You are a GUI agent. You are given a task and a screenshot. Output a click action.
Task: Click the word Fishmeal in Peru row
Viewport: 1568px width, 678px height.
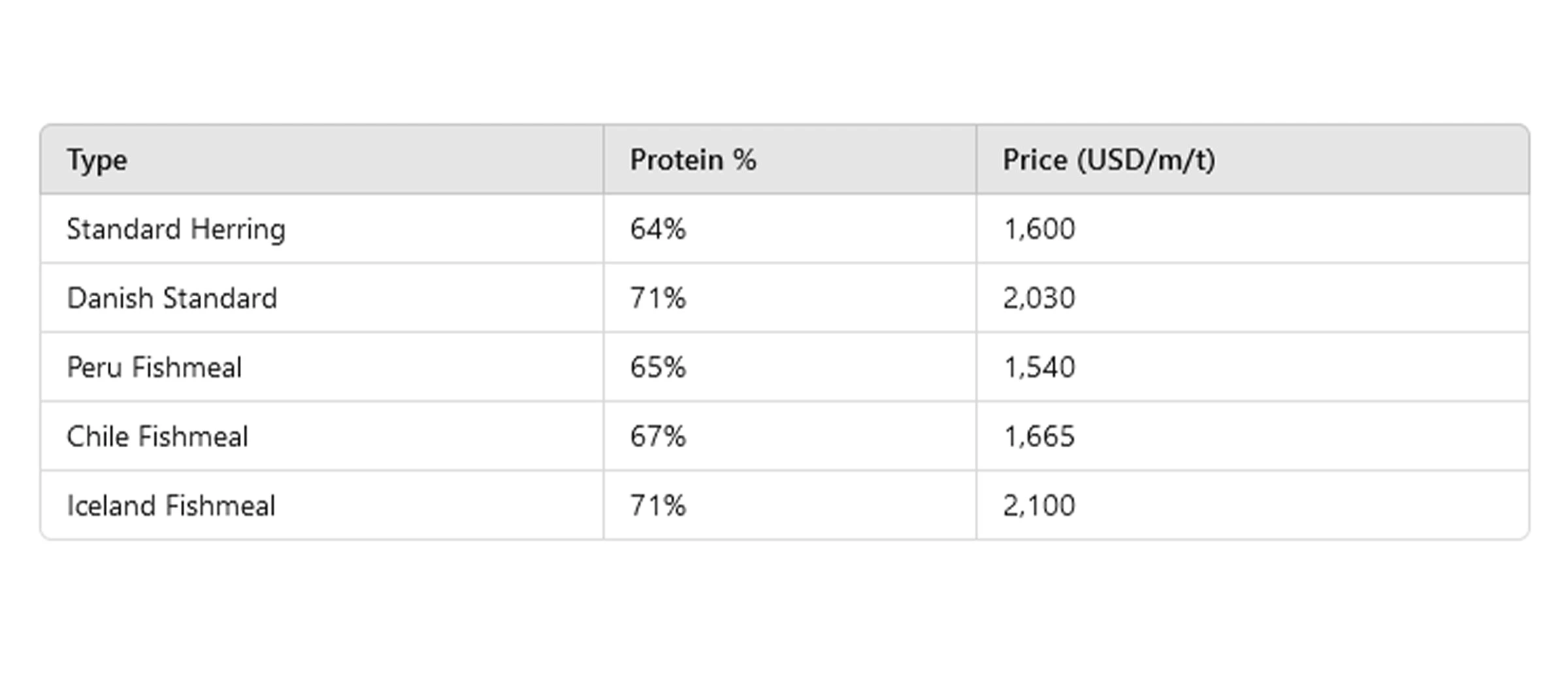(x=186, y=367)
